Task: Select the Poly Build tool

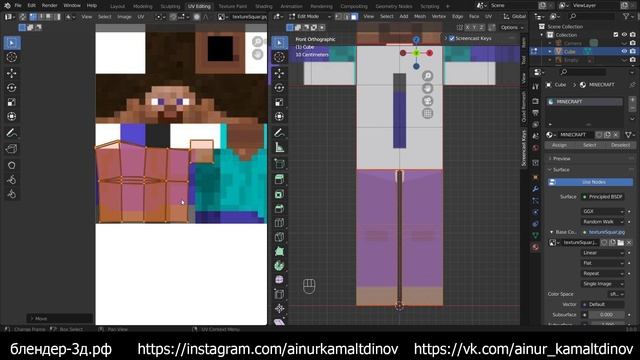Action: click(280, 252)
